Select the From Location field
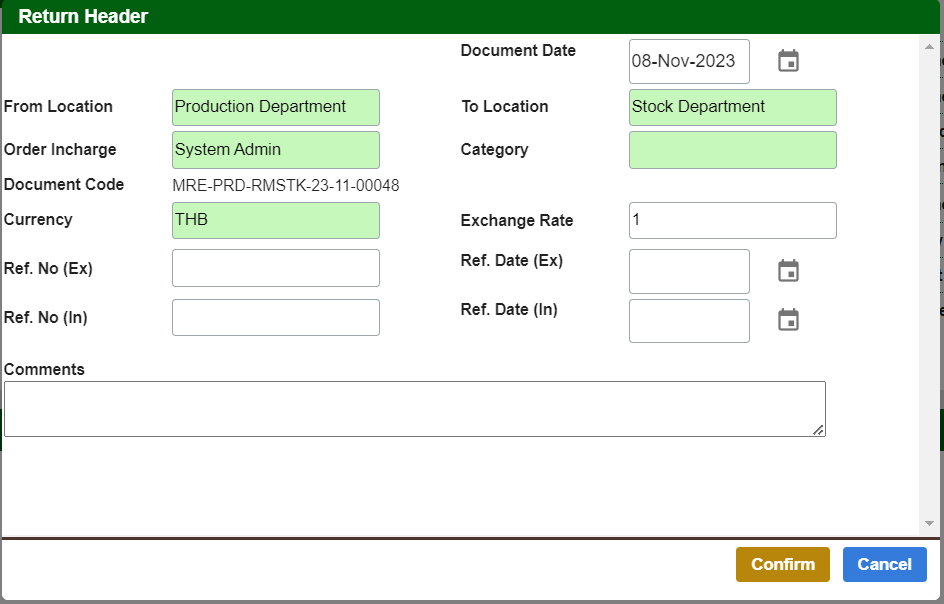Screen dimensions: 944x604 point(276,107)
